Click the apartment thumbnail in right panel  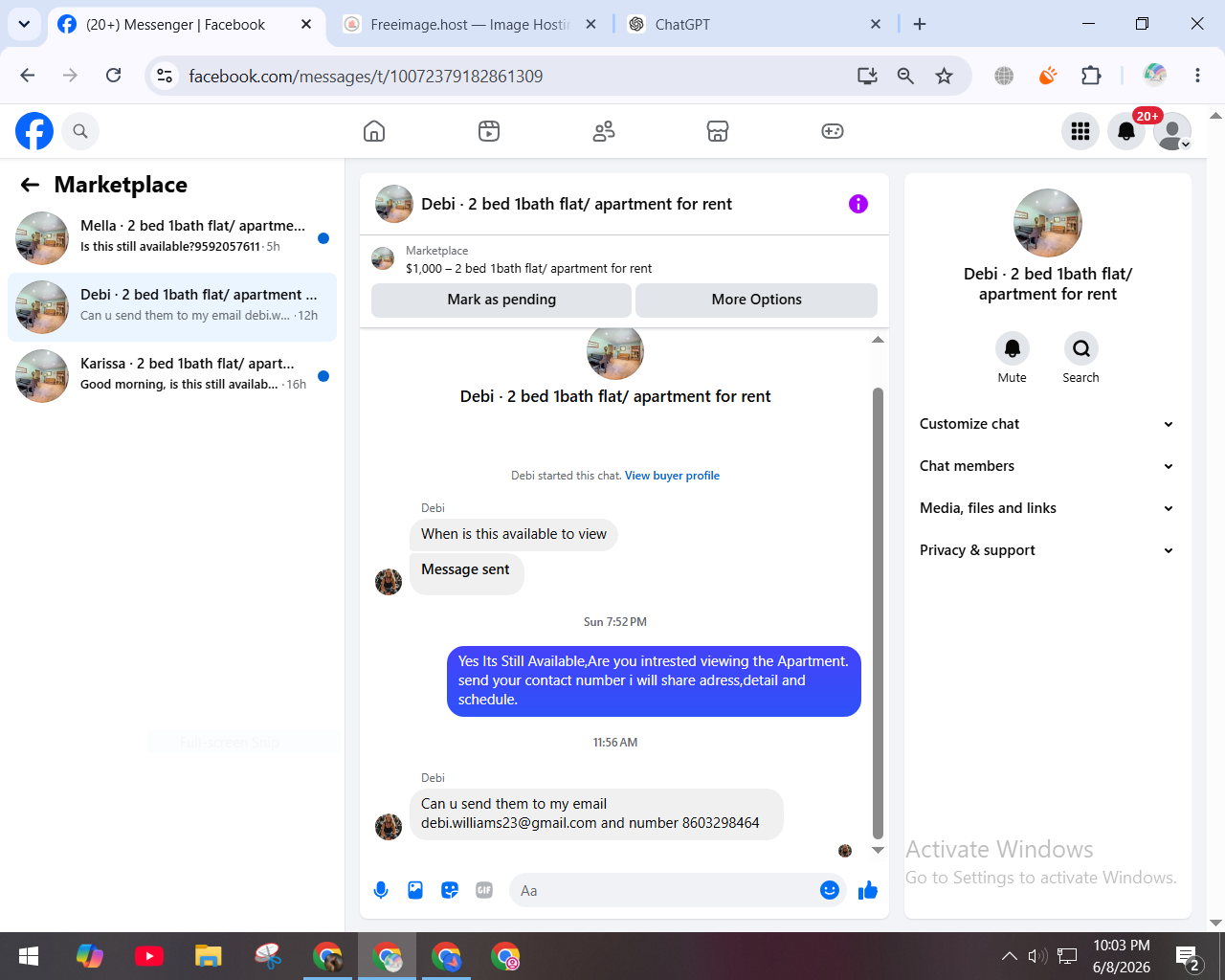(1048, 223)
